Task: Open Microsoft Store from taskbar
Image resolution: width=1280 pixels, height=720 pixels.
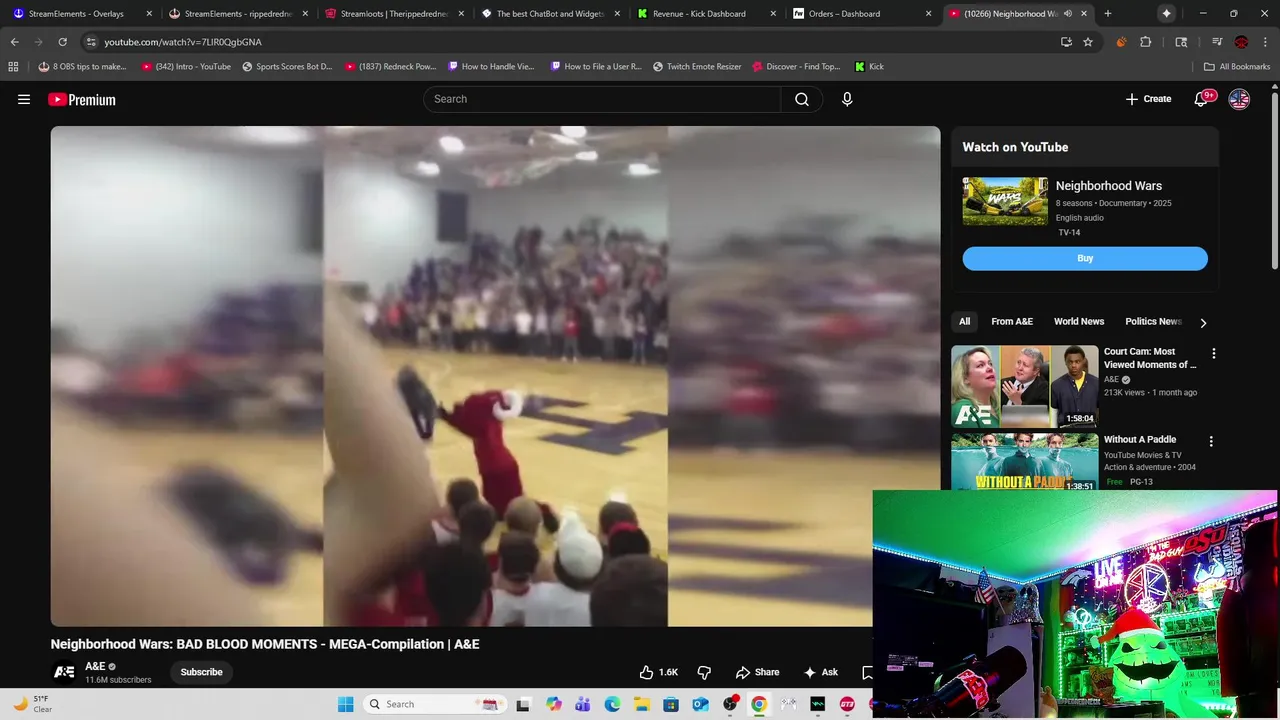Action: click(x=671, y=704)
